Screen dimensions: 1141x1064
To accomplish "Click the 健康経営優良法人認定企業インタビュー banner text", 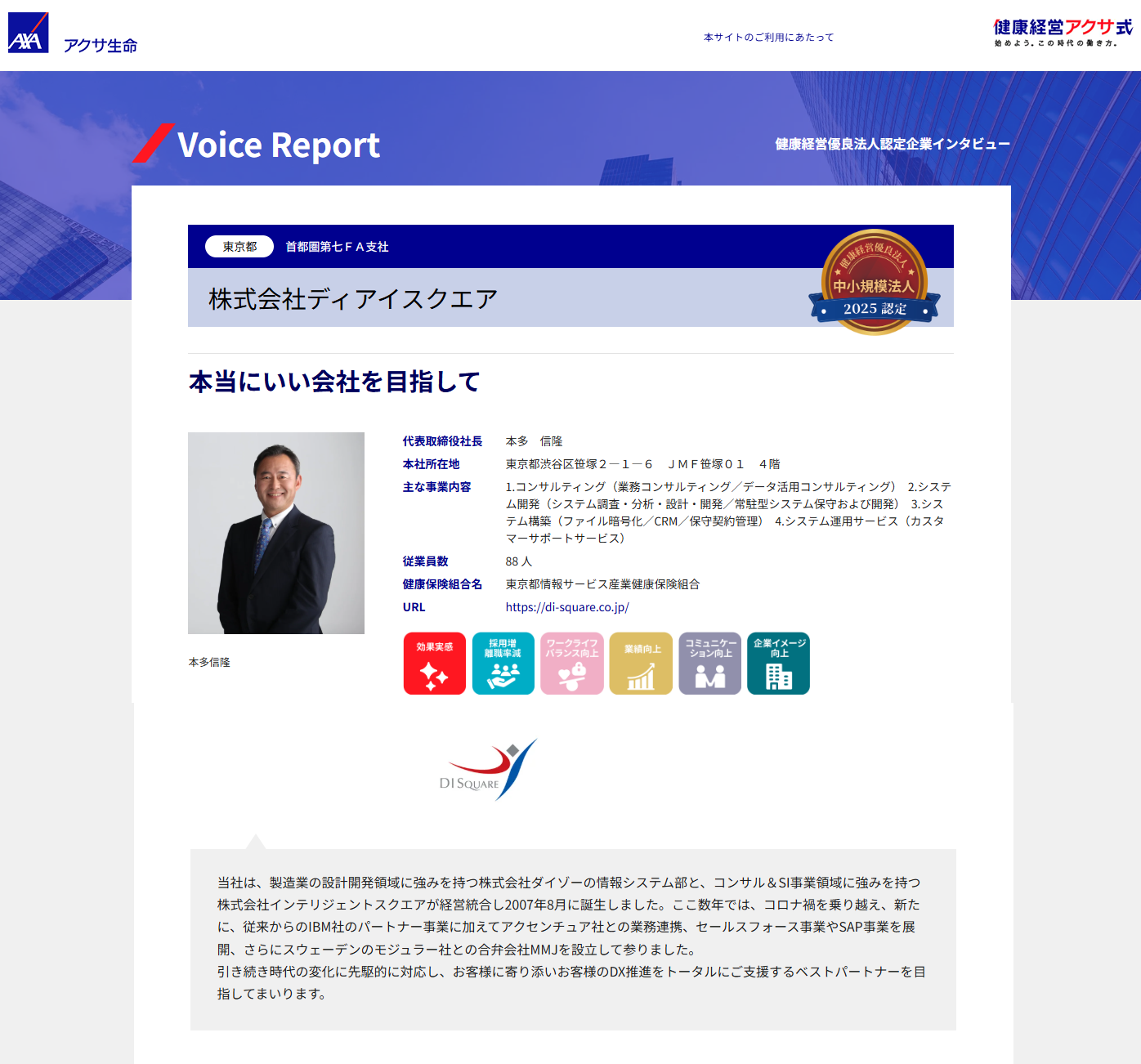I will point(892,145).
